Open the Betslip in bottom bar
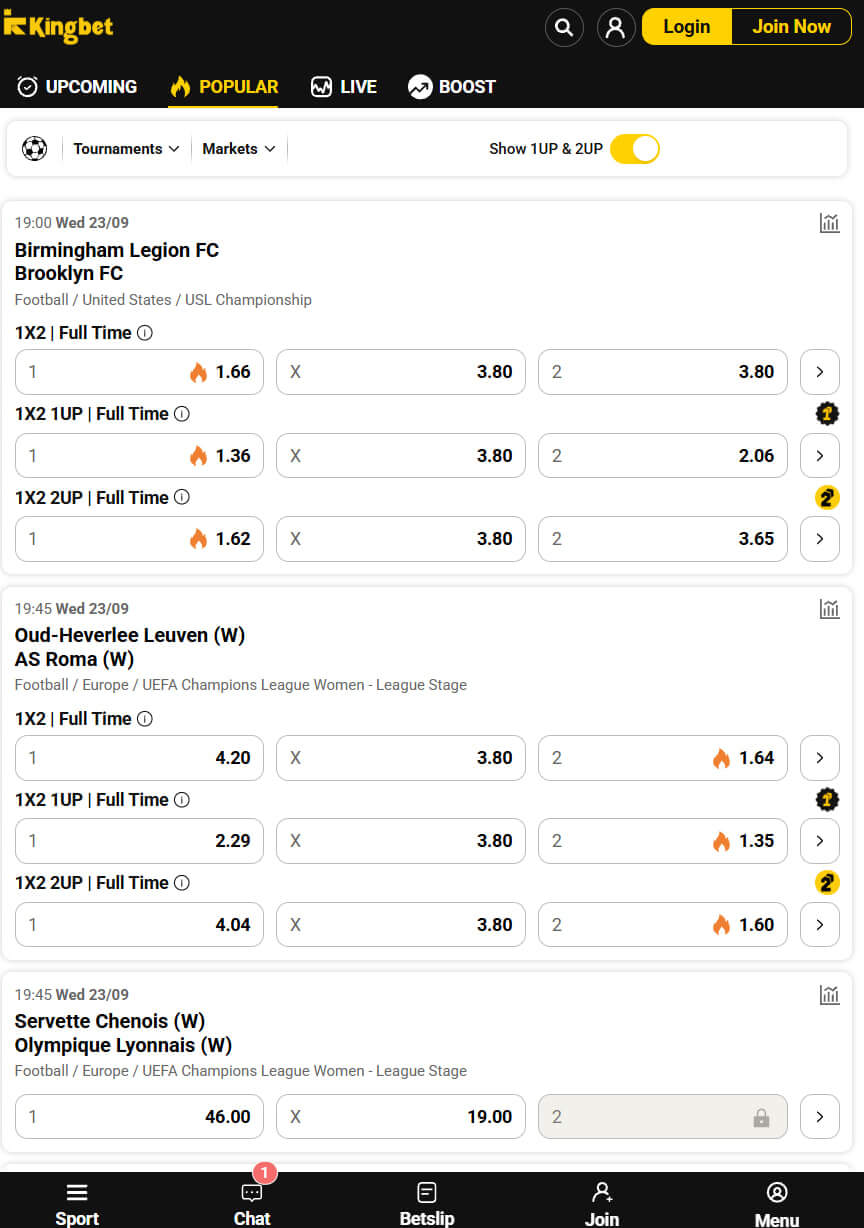Viewport: 864px width, 1228px height. [x=427, y=1203]
